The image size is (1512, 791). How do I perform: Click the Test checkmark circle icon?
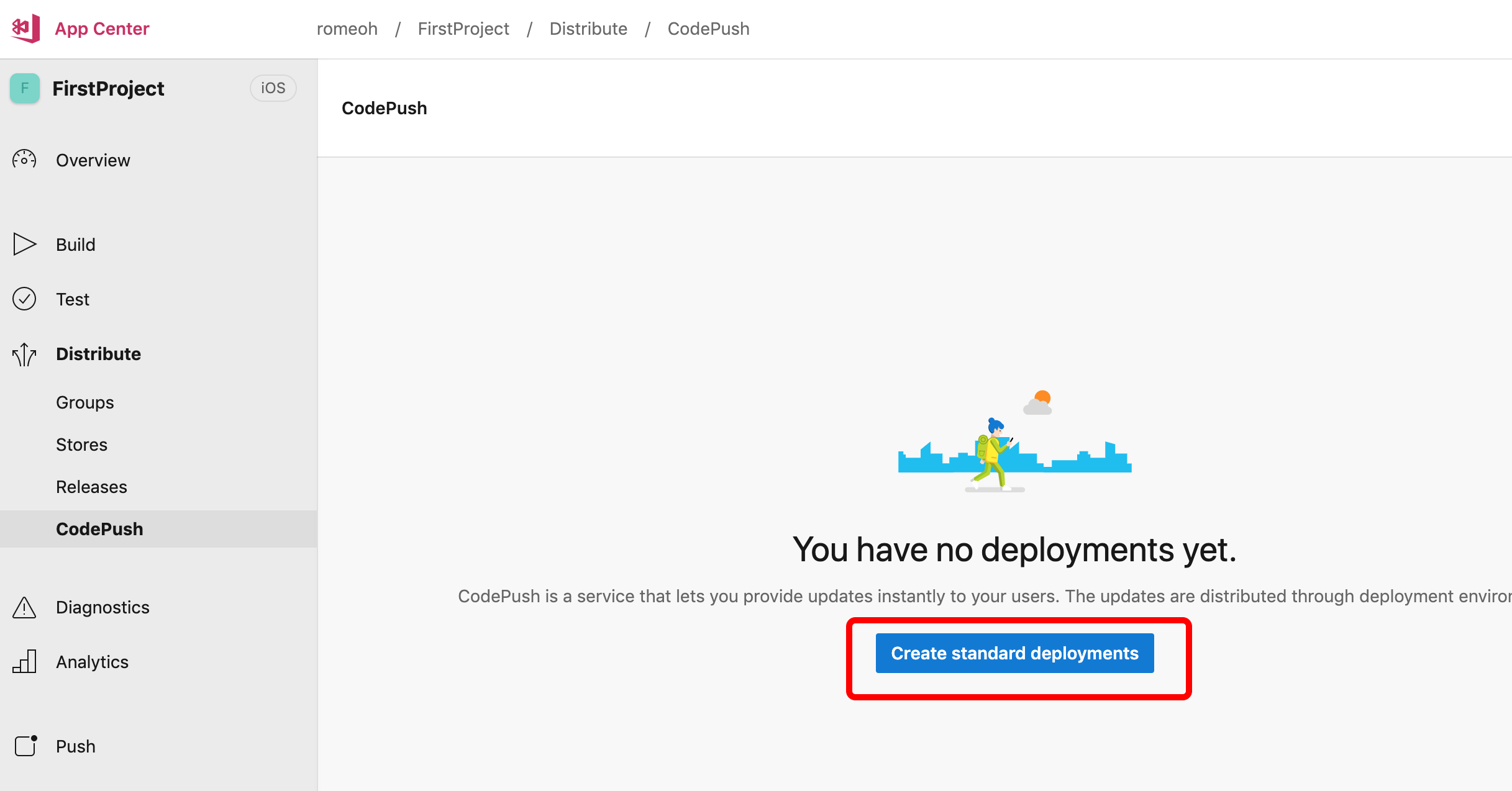coord(24,299)
